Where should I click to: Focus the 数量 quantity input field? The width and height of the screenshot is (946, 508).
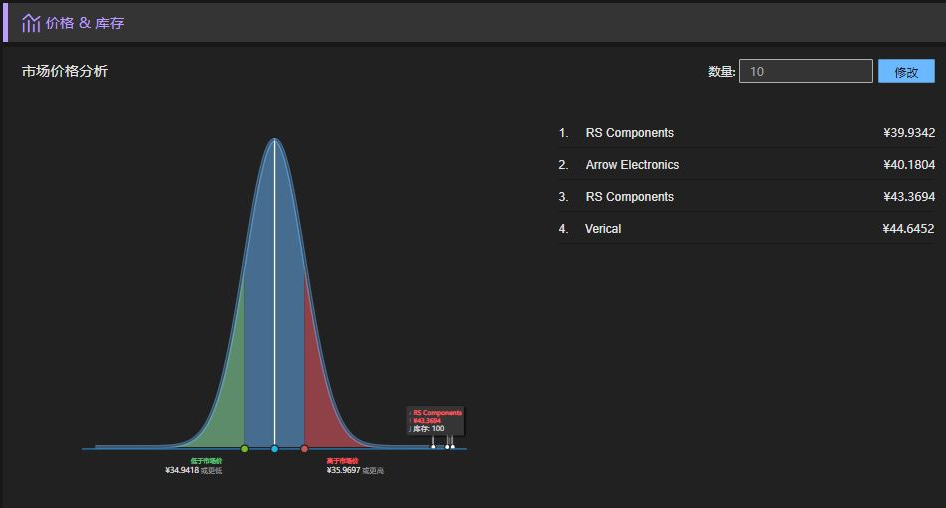[805, 72]
